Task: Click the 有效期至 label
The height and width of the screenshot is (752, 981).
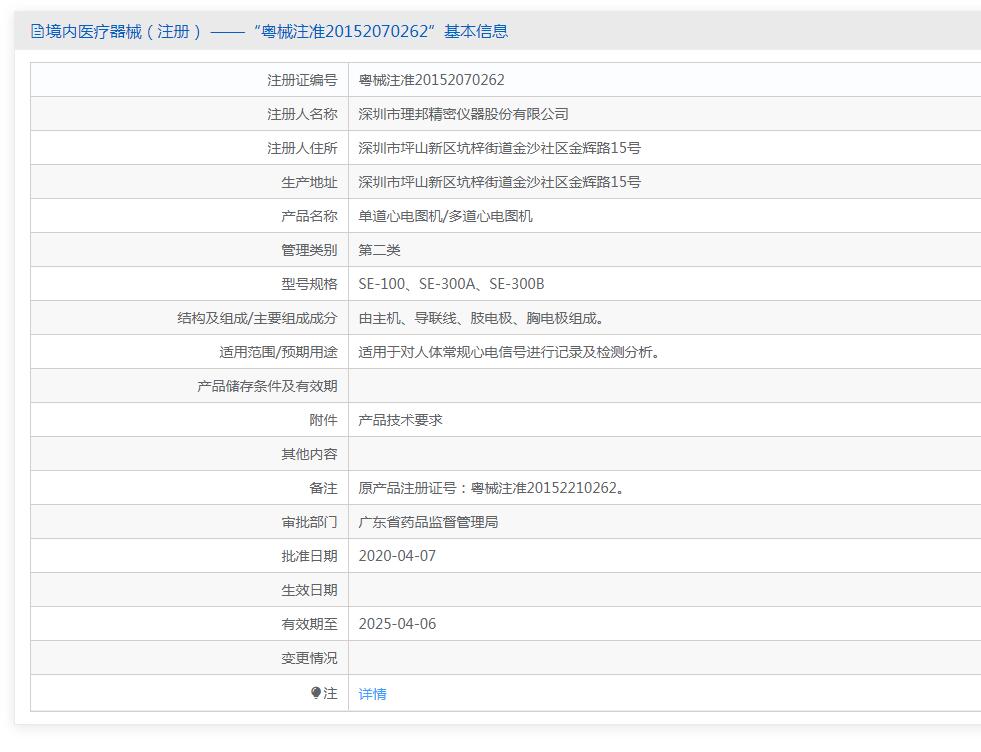Action: point(309,624)
